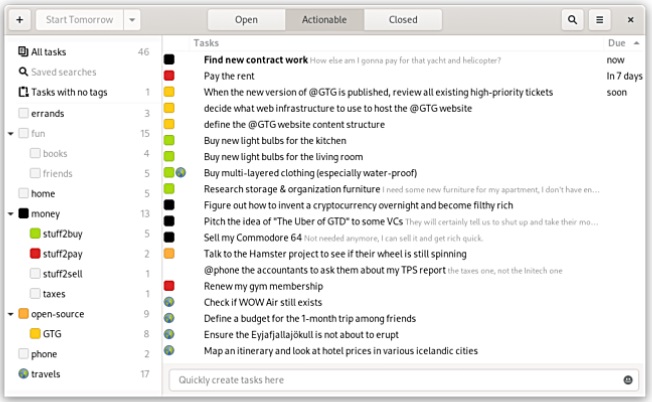This screenshot has height=402, width=652.
Task: Click the yellow GTG color swatch
Action: pyautogui.click(x=35, y=333)
